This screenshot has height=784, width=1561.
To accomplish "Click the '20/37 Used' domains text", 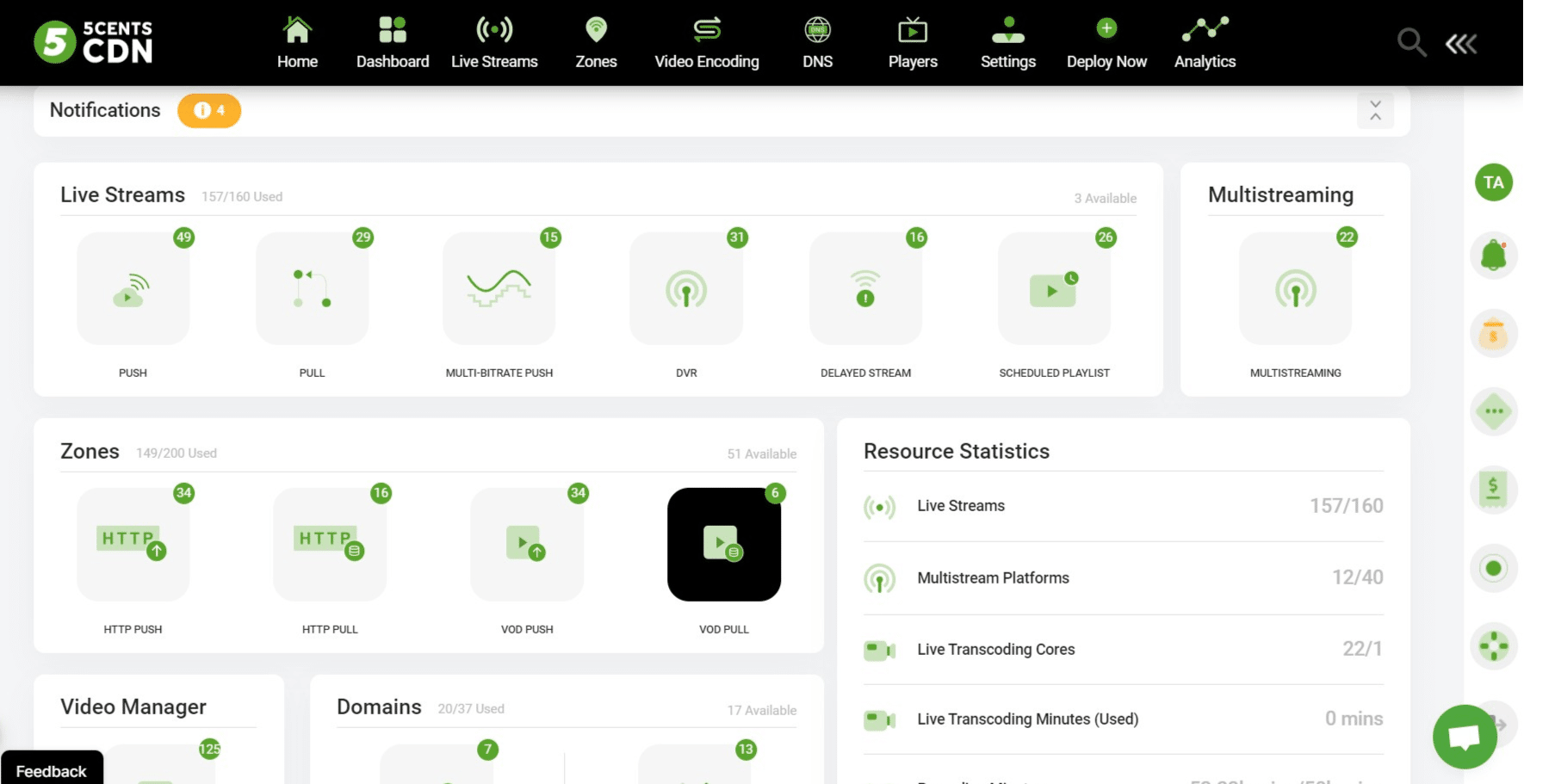I will [471, 709].
